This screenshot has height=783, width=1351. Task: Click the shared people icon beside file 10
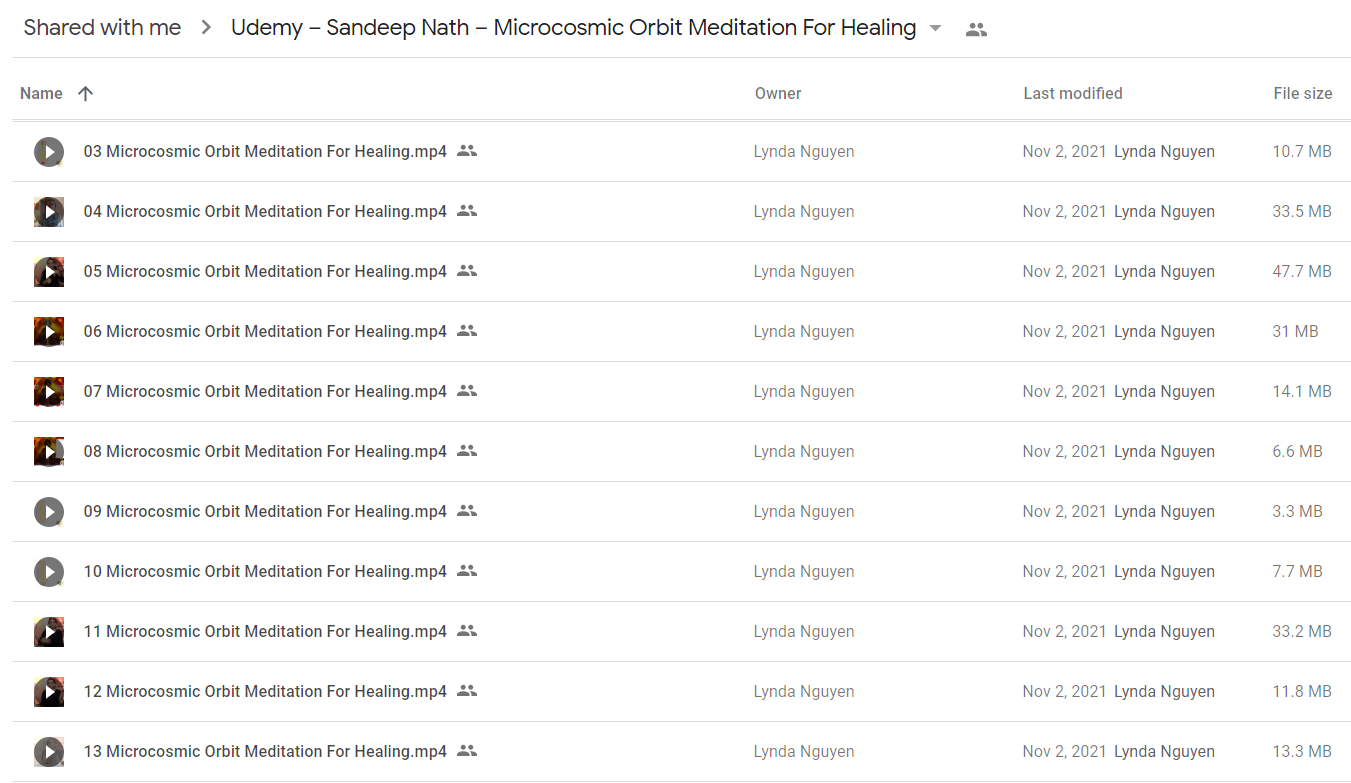click(467, 571)
